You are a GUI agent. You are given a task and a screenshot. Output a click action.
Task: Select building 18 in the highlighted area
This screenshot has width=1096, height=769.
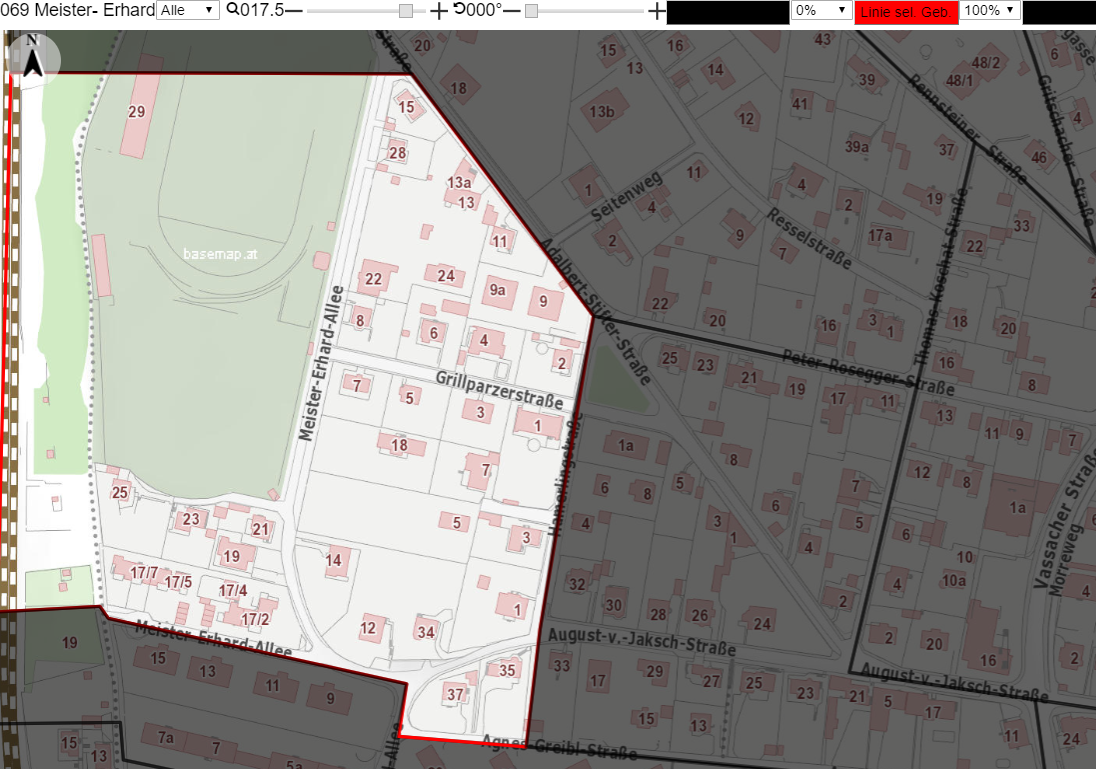[400, 445]
